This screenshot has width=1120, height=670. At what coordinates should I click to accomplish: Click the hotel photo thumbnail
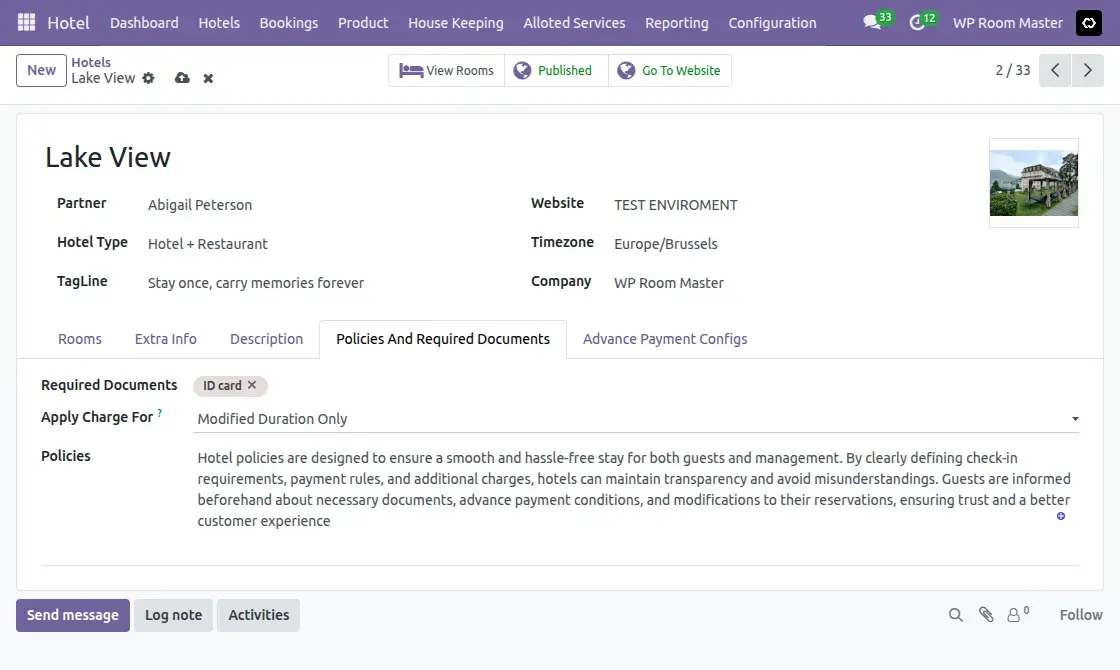1034,183
